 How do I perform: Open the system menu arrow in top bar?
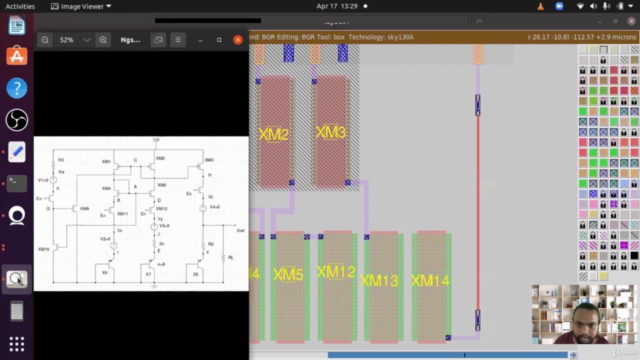pyautogui.click(x=632, y=6)
